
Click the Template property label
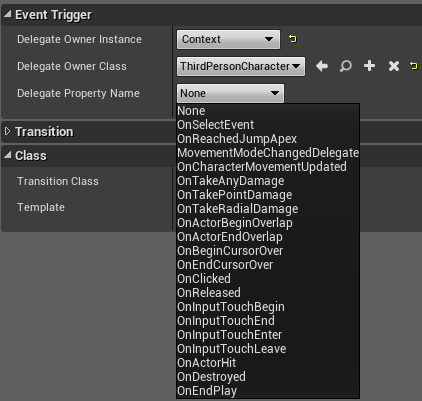pos(41,207)
